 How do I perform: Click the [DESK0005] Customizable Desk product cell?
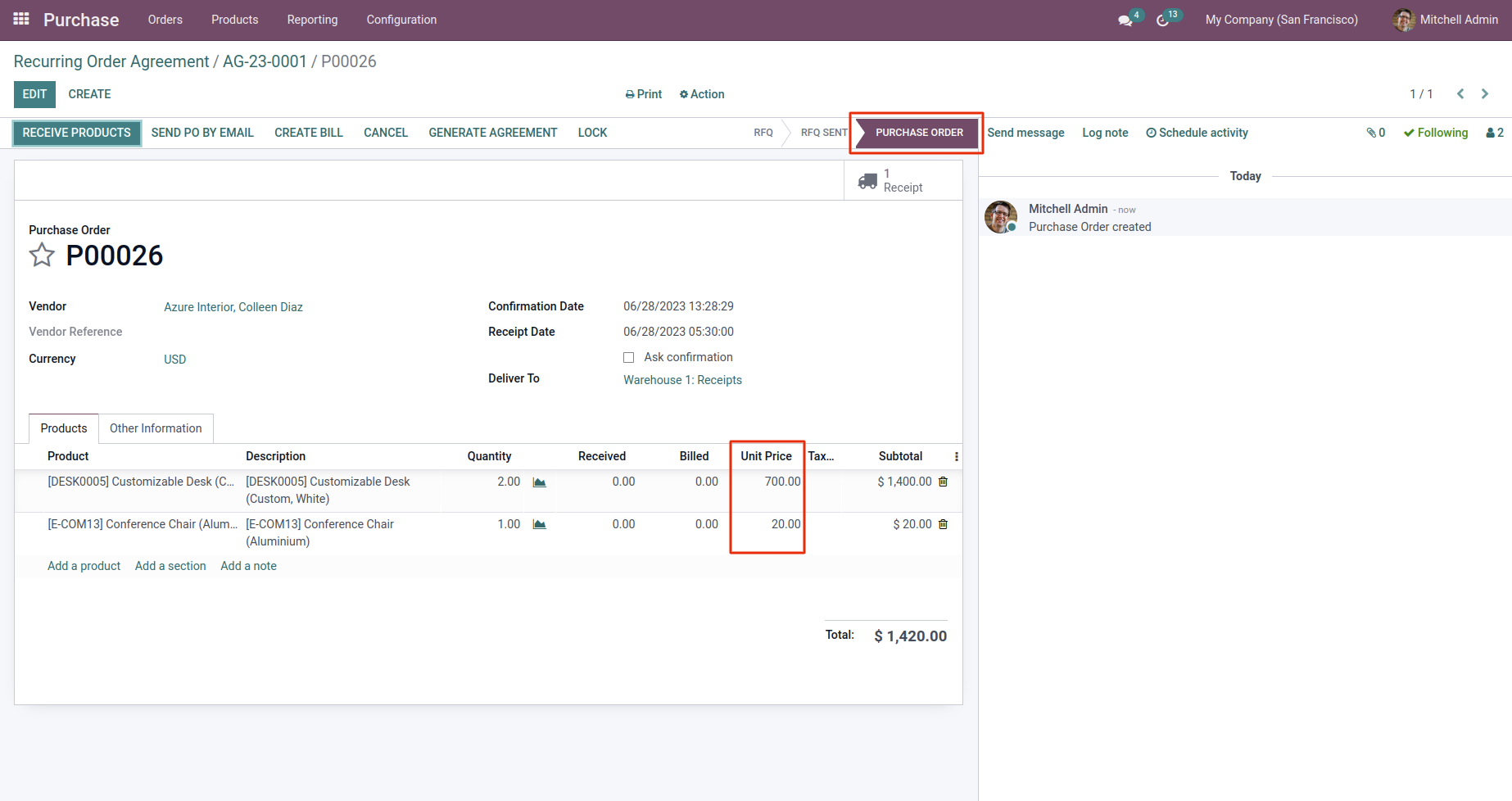coord(141,482)
